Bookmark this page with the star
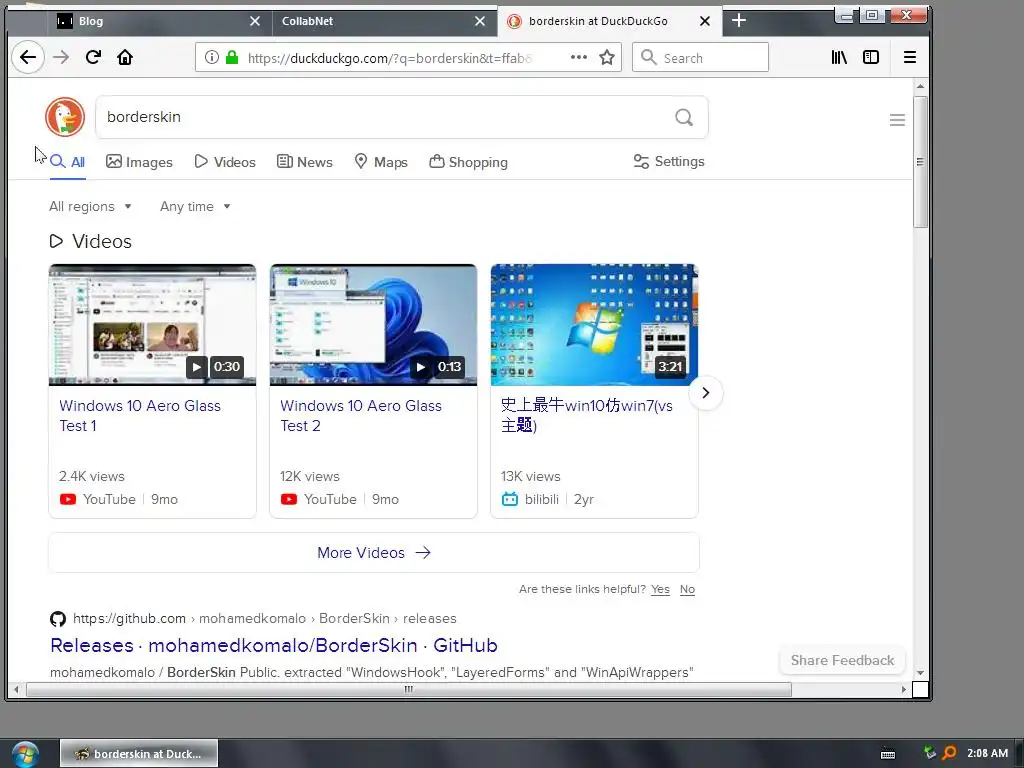Screen dimensions: 1024x768 pyautogui.click(x=607, y=57)
